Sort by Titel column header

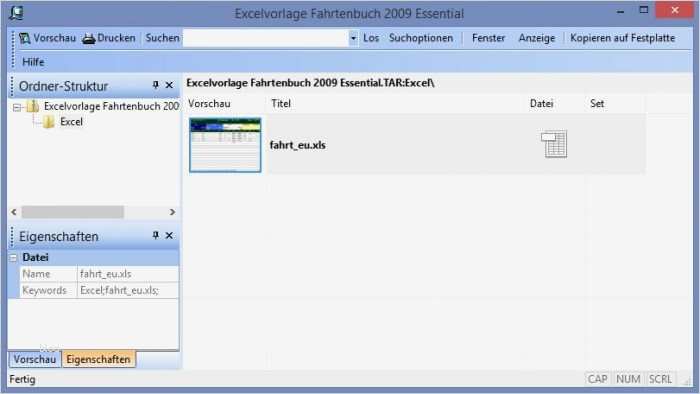click(x=281, y=104)
